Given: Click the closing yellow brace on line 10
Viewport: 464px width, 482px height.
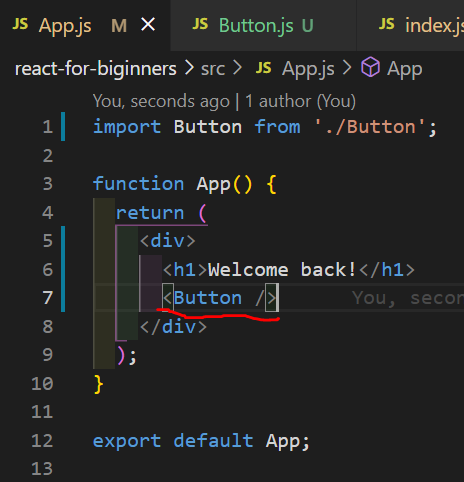Looking at the screenshot, I should (99, 384).
